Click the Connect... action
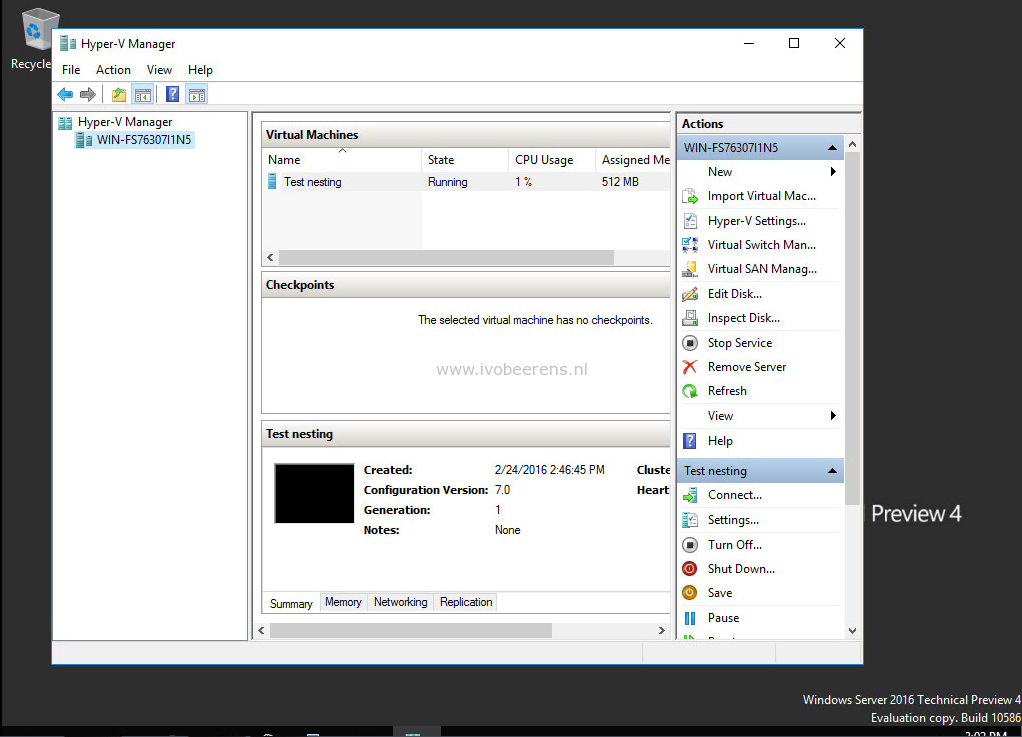The height and width of the screenshot is (737, 1022). (x=735, y=495)
